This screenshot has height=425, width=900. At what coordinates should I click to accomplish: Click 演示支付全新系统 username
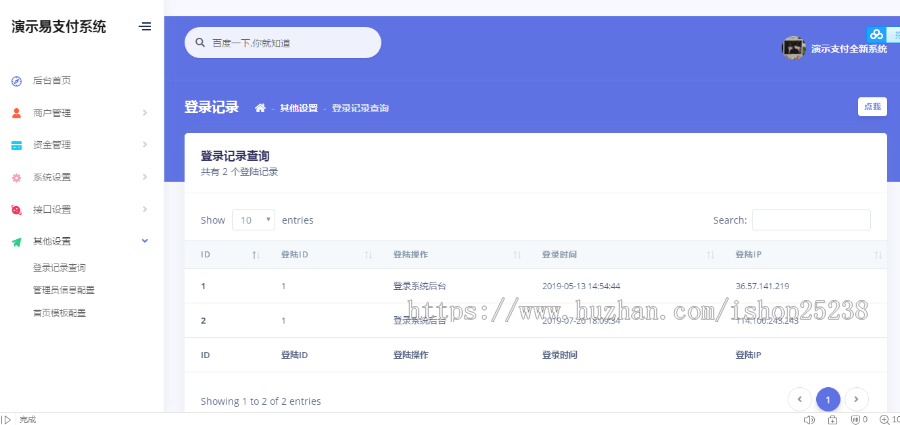(x=849, y=49)
